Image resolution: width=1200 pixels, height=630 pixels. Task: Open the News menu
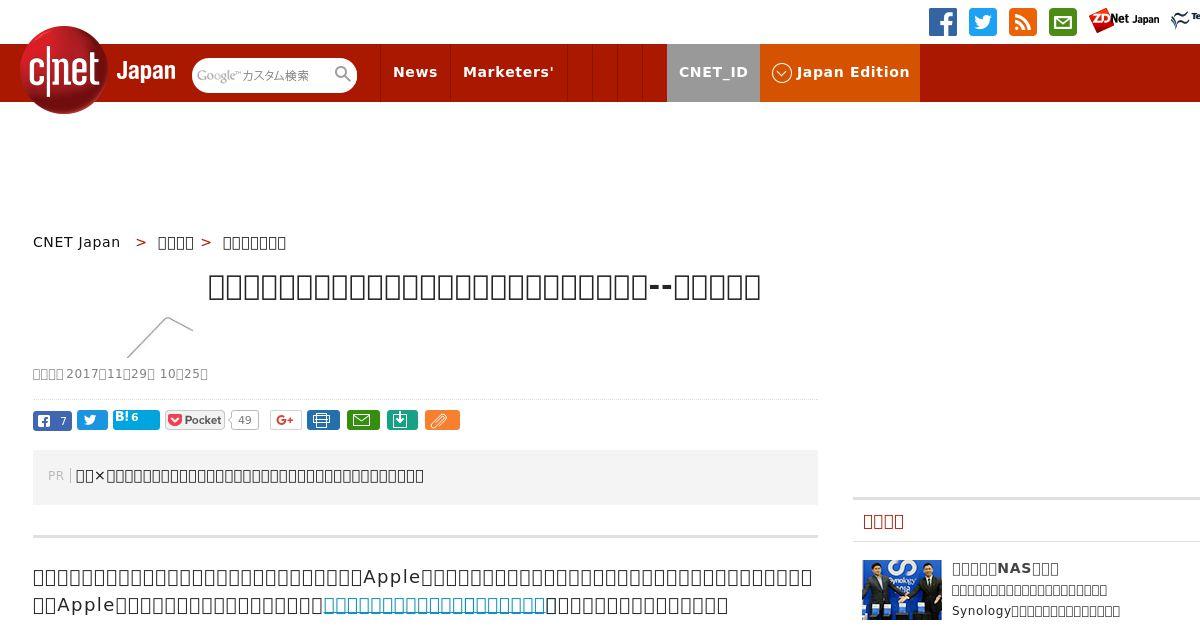(415, 72)
